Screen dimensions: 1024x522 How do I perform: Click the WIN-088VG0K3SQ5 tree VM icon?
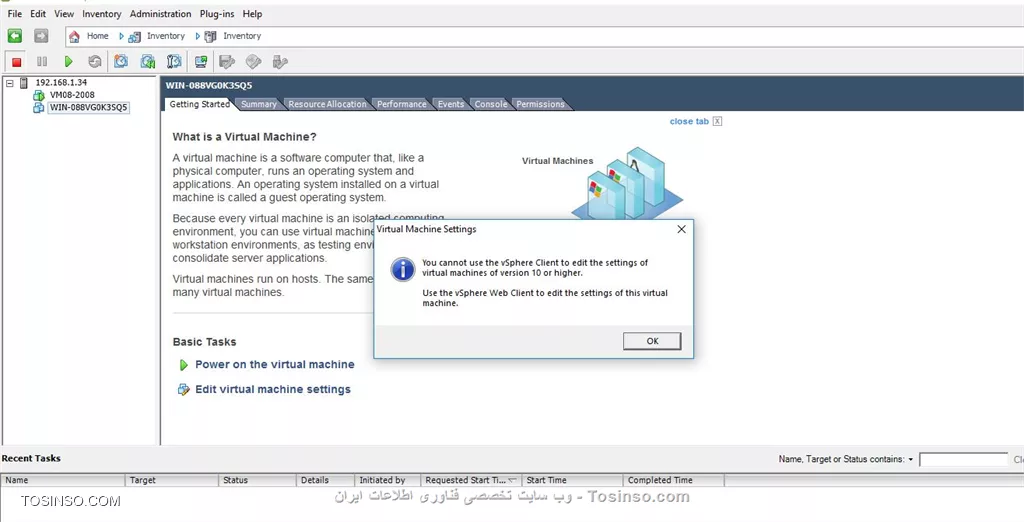[39, 108]
